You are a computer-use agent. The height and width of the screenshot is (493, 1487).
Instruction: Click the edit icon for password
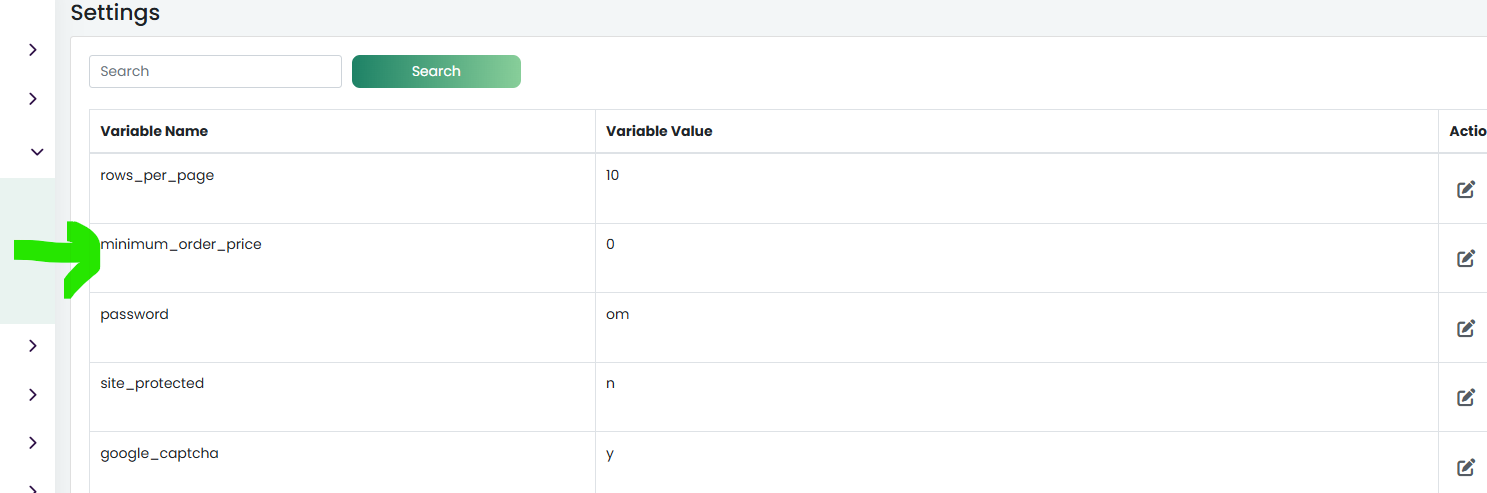(x=1466, y=328)
